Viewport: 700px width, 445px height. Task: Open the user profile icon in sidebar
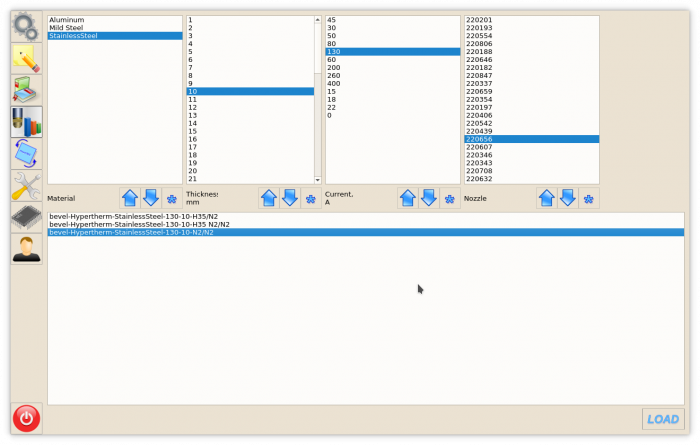point(26,249)
